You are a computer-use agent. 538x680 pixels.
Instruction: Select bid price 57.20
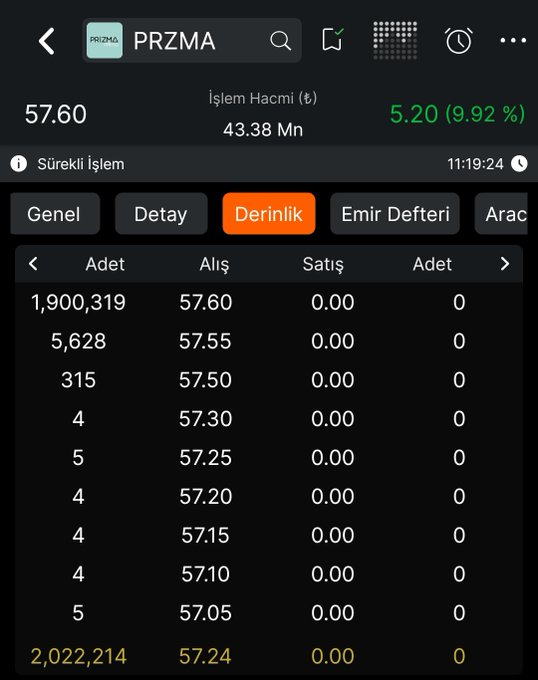[205, 497]
